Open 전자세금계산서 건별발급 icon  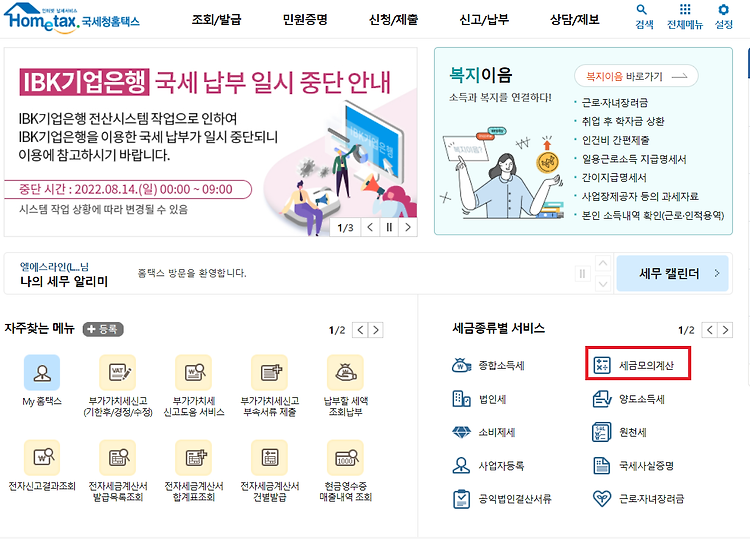tap(270, 458)
